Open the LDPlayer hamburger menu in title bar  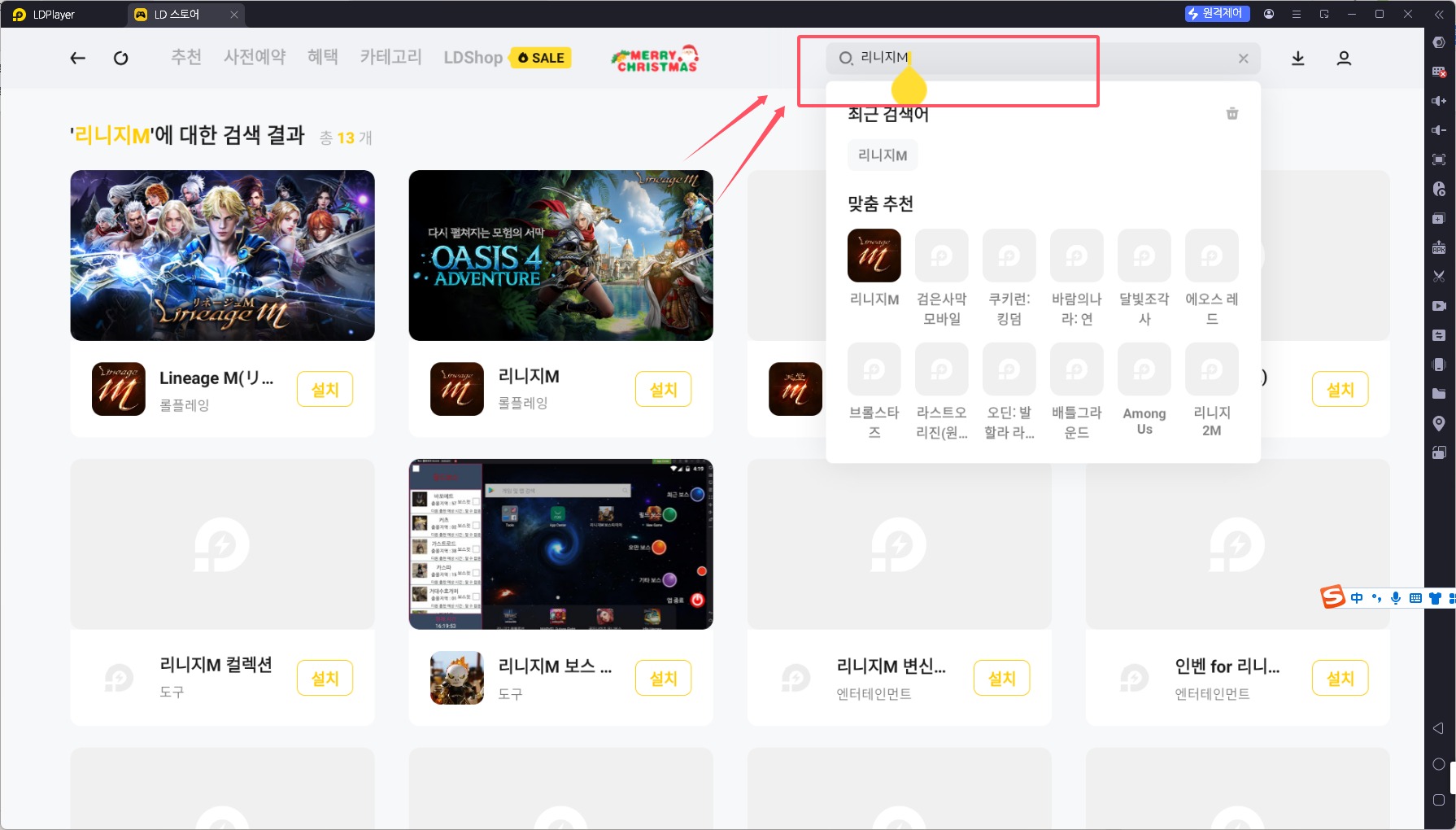tap(1297, 14)
